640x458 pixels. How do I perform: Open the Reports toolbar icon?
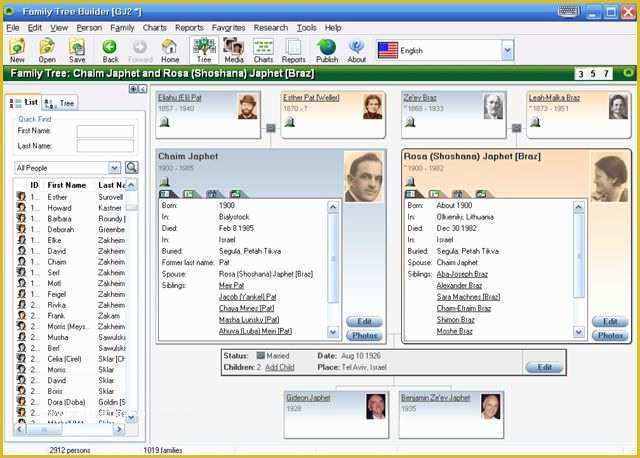click(293, 50)
